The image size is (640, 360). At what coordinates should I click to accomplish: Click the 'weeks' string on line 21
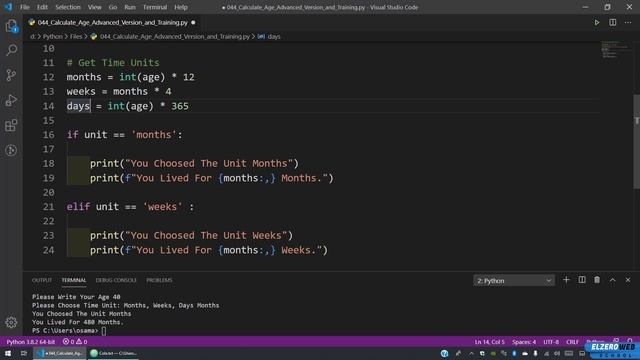tap(162, 207)
